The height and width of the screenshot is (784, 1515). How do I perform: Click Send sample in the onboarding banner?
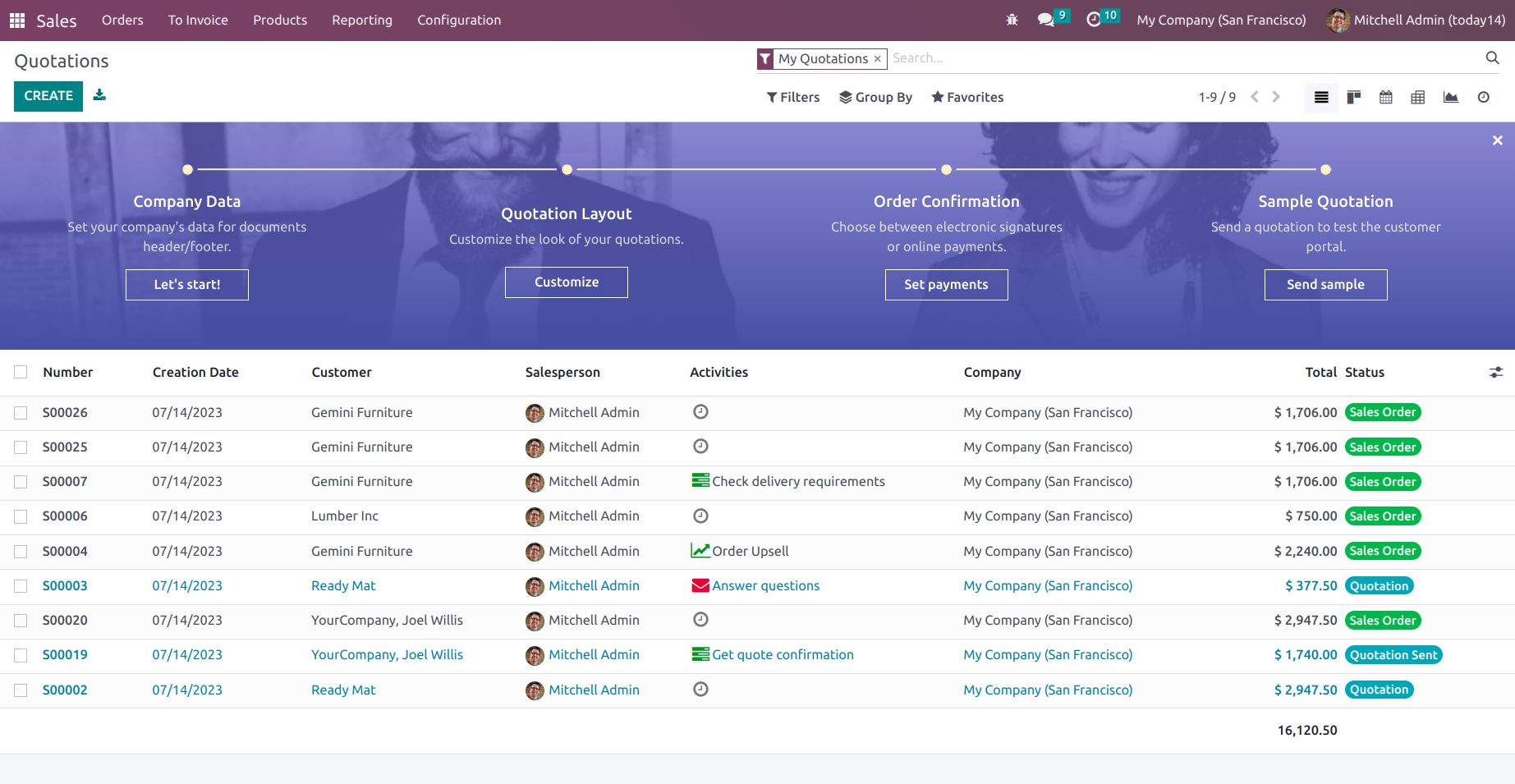(1325, 284)
